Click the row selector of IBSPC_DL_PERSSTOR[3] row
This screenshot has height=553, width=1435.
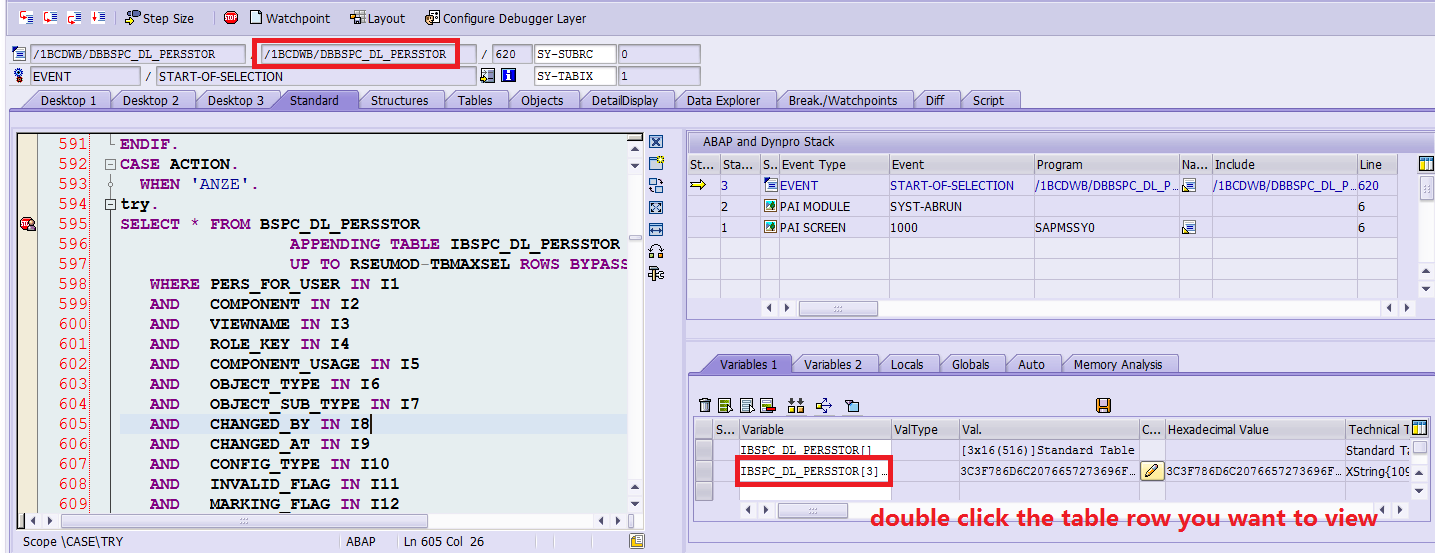[703, 471]
